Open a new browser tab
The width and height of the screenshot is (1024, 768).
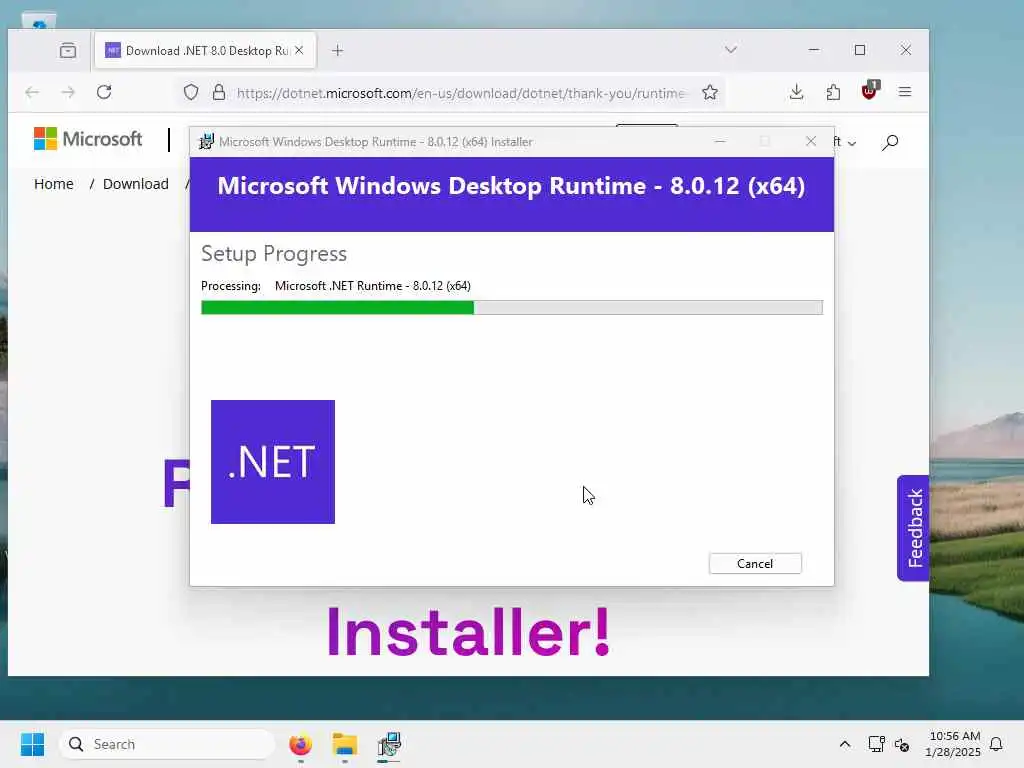338,50
